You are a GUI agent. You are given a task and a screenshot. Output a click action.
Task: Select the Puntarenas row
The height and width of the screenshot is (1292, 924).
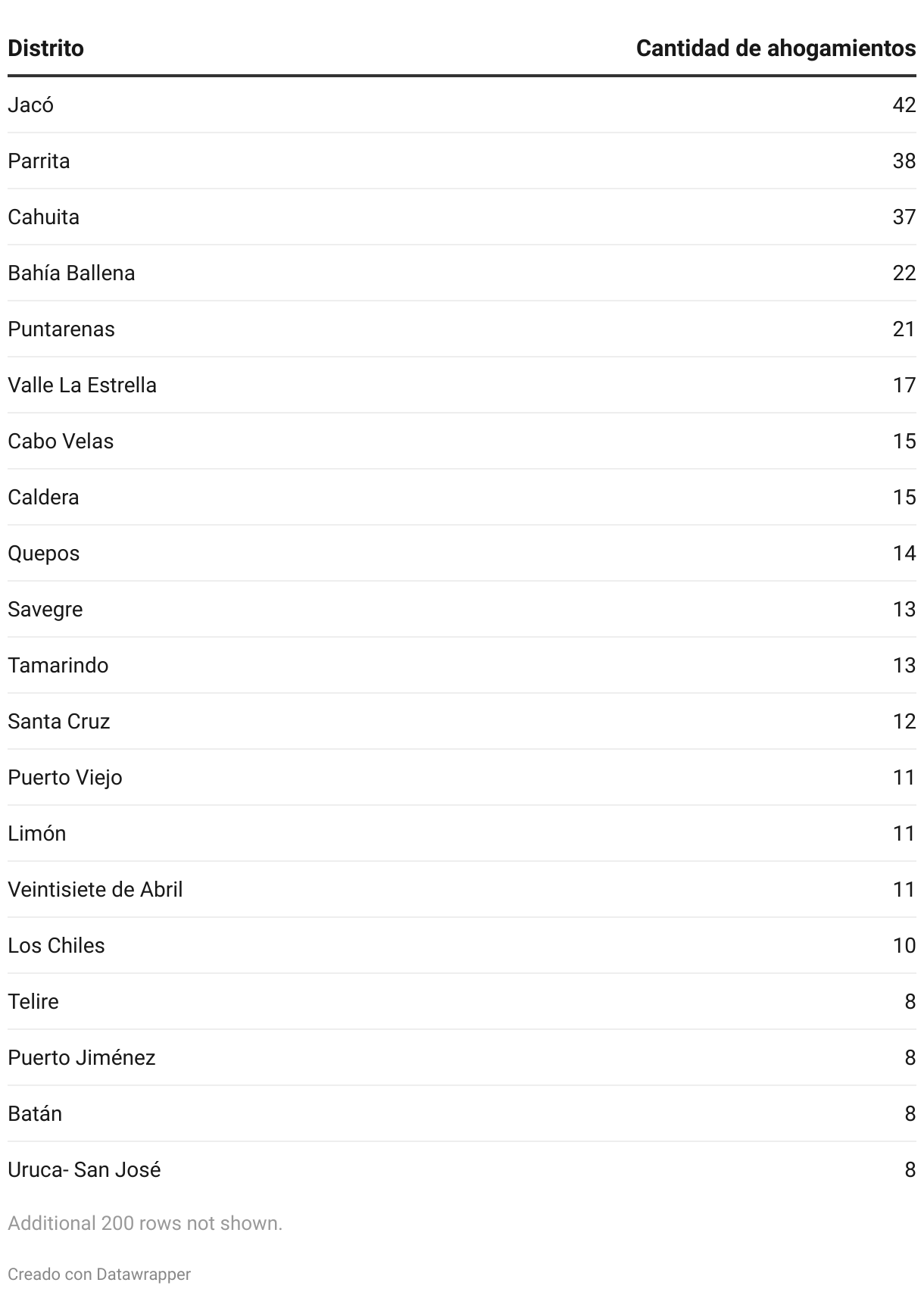[x=61, y=329]
